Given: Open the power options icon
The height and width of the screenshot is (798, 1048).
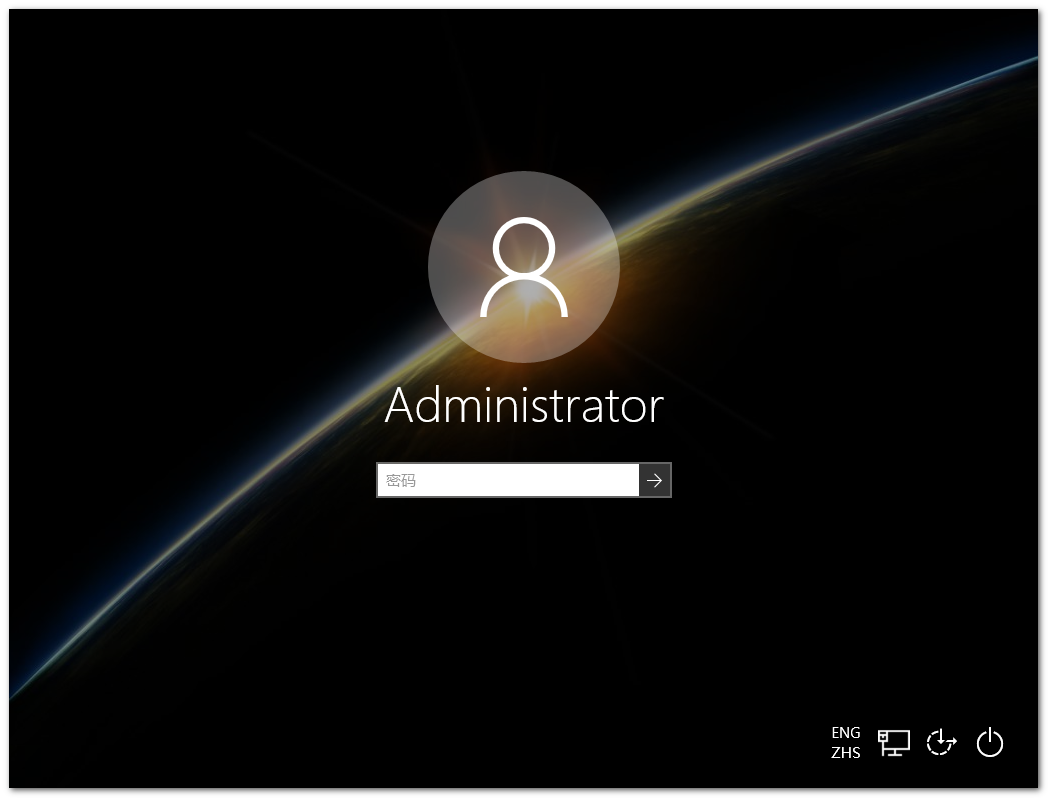Looking at the screenshot, I should [x=989, y=743].
